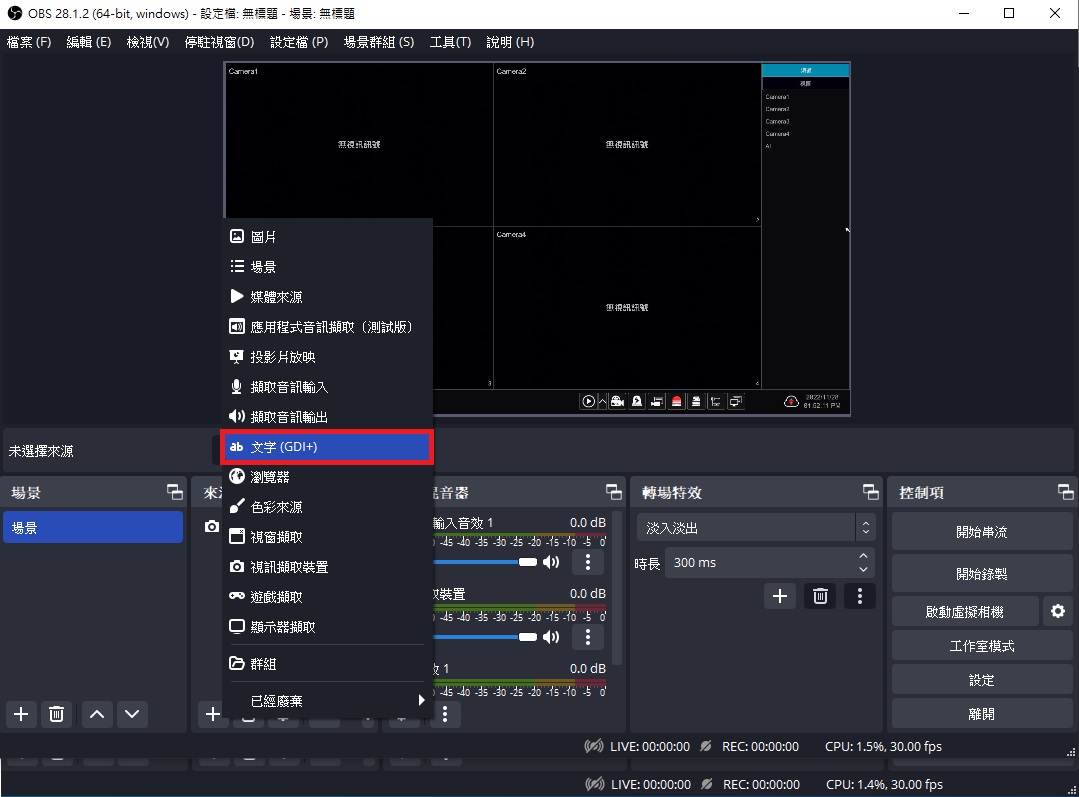Open the 場景群組 (S) menu
The width and height of the screenshot is (1079, 797).
pyautogui.click(x=379, y=42)
